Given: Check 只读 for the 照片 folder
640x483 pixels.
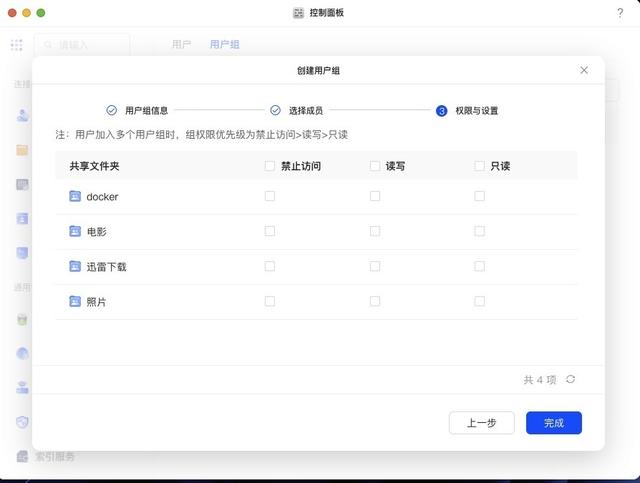Looking at the screenshot, I should [480, 301].
